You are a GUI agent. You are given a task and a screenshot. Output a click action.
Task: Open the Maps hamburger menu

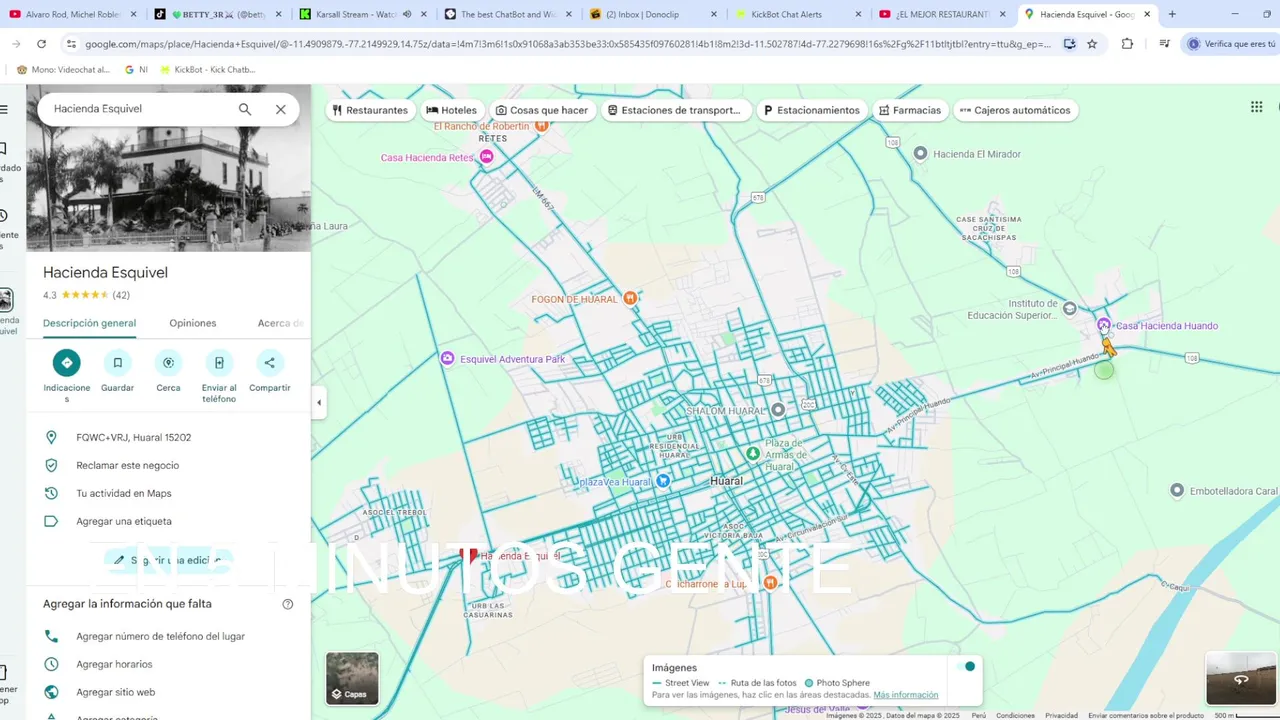tap(4, 109)
